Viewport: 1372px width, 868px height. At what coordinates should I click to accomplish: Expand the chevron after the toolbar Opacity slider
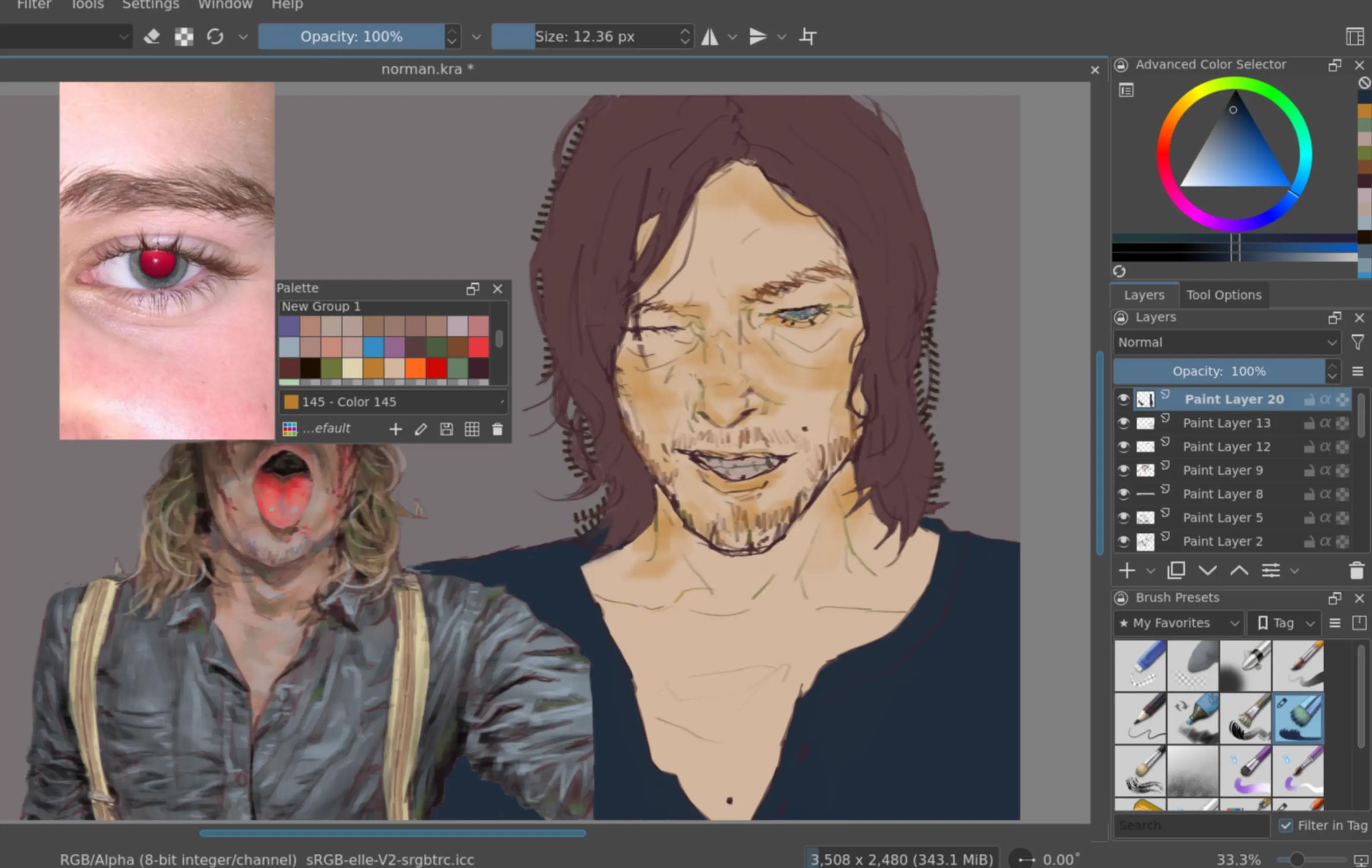click(476, 37)
